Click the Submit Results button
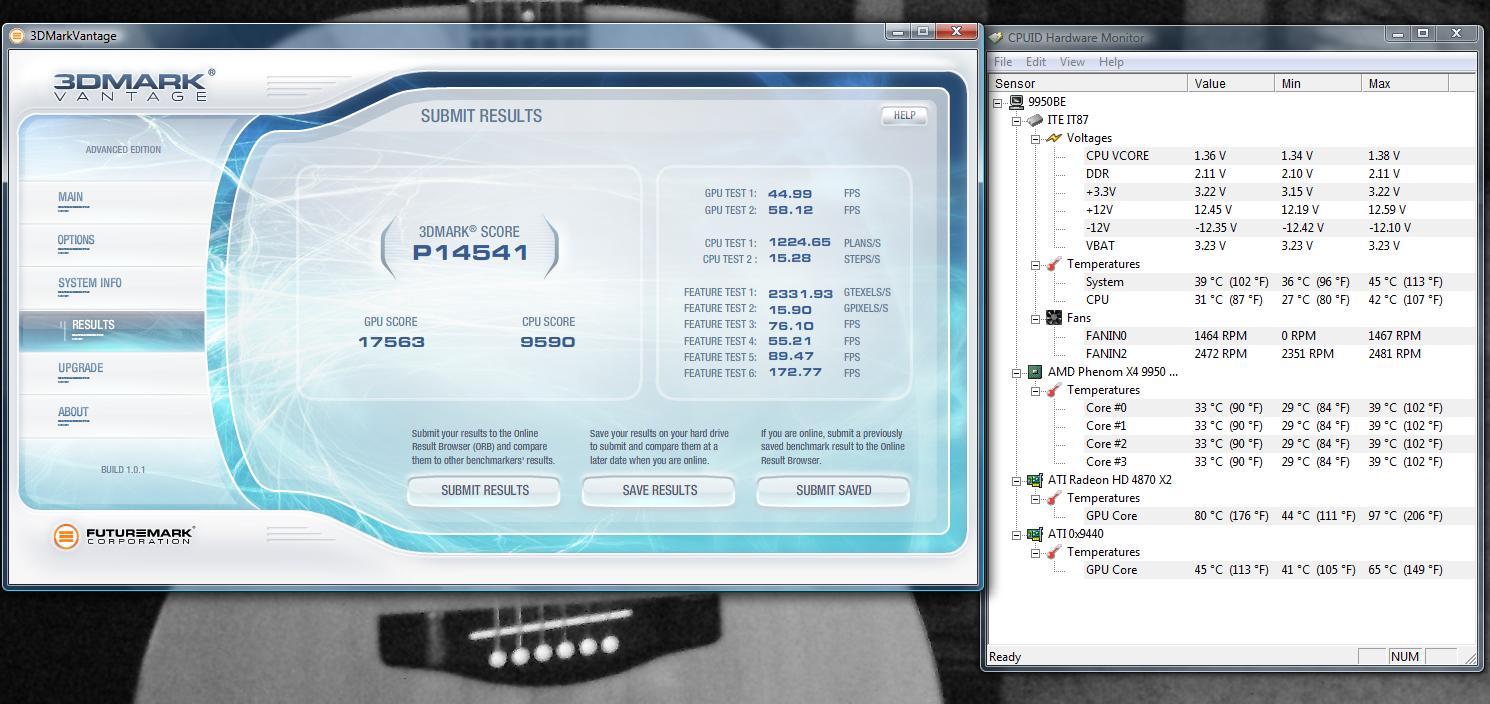1490x704 pixels. point(485,491)
